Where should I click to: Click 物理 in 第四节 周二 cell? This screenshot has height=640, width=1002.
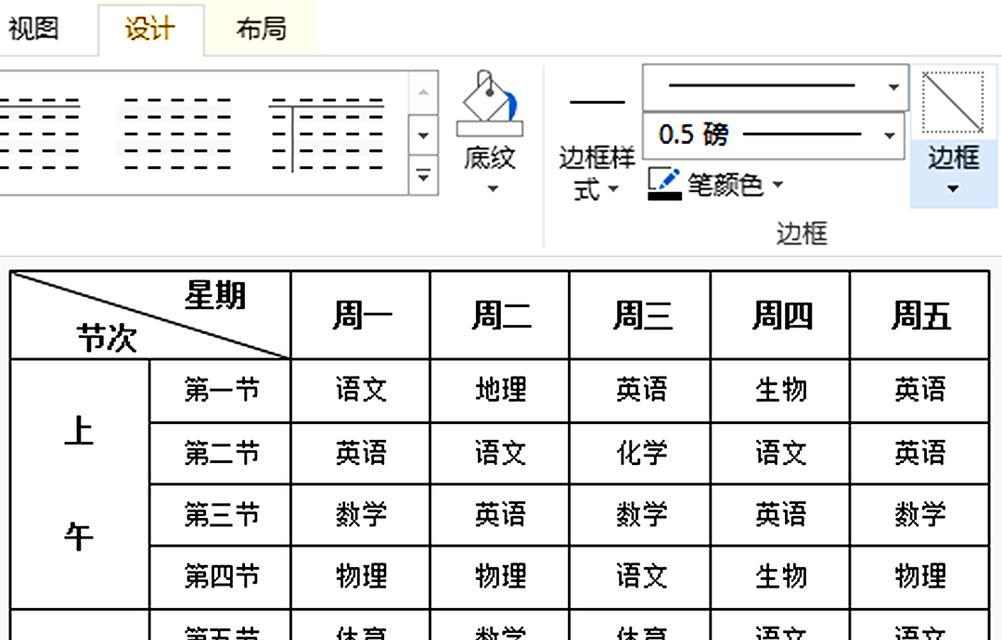[x=501, y=576]
